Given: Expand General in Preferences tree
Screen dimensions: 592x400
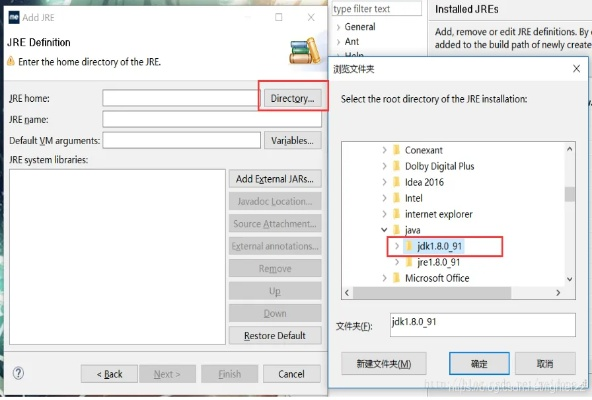Looking at the screenshot, I should (x=338, y=27).
